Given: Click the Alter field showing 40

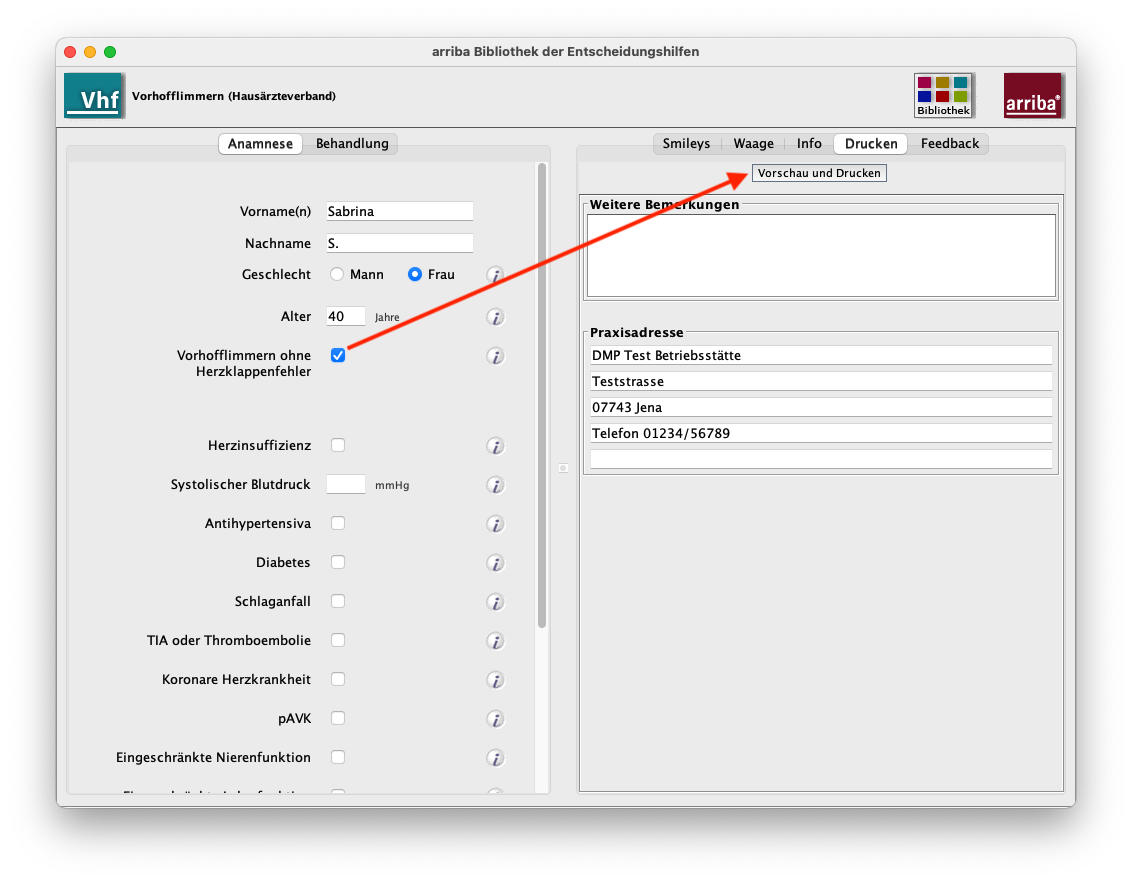Looking at the screenshot, I should (346, 316).
